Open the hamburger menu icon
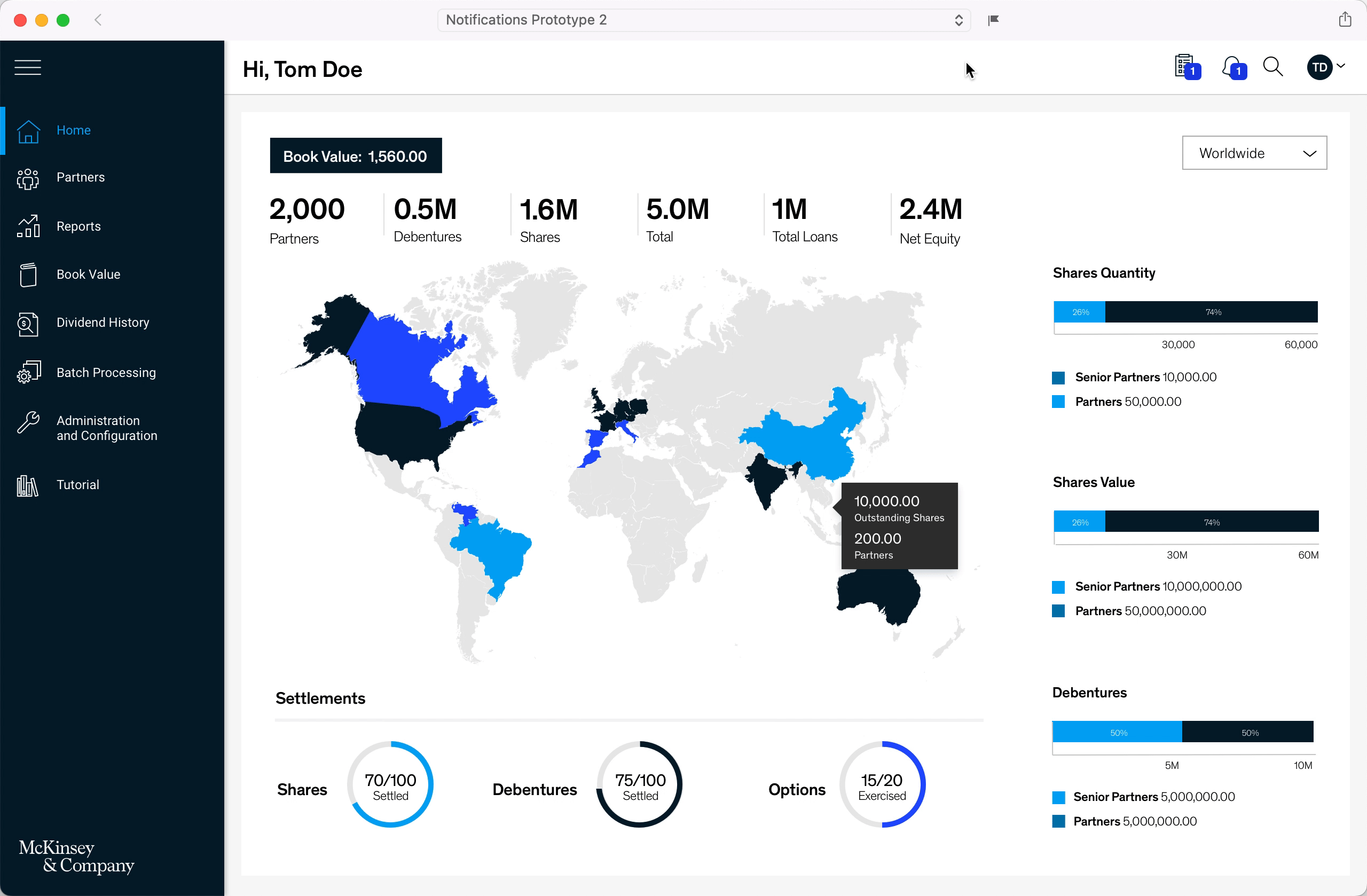The height and width of the screenshot is (896, 1367). click(x=28, y=68)
